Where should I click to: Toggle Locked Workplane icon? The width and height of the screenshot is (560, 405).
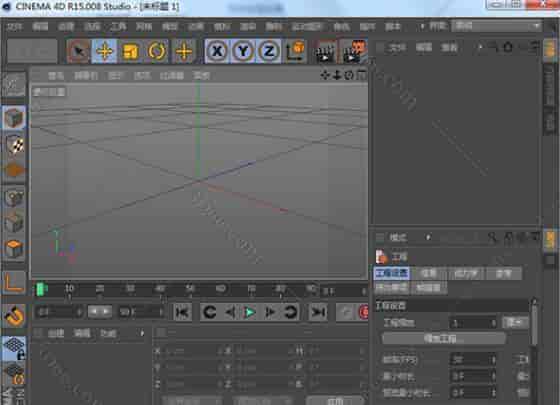(14, 348)
